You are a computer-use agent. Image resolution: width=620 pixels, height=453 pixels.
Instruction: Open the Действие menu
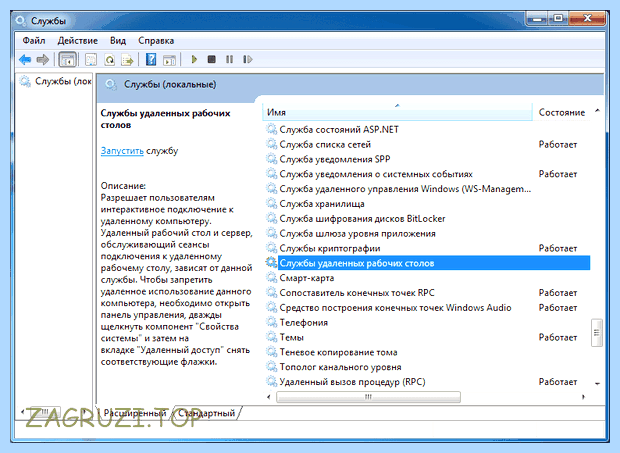pyautogui.click(x=78, y=41)
